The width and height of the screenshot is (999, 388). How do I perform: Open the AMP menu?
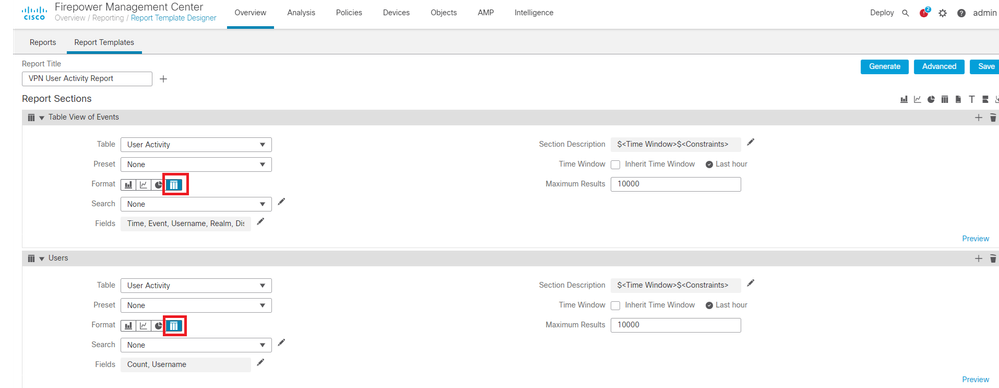tap(485, 13)
